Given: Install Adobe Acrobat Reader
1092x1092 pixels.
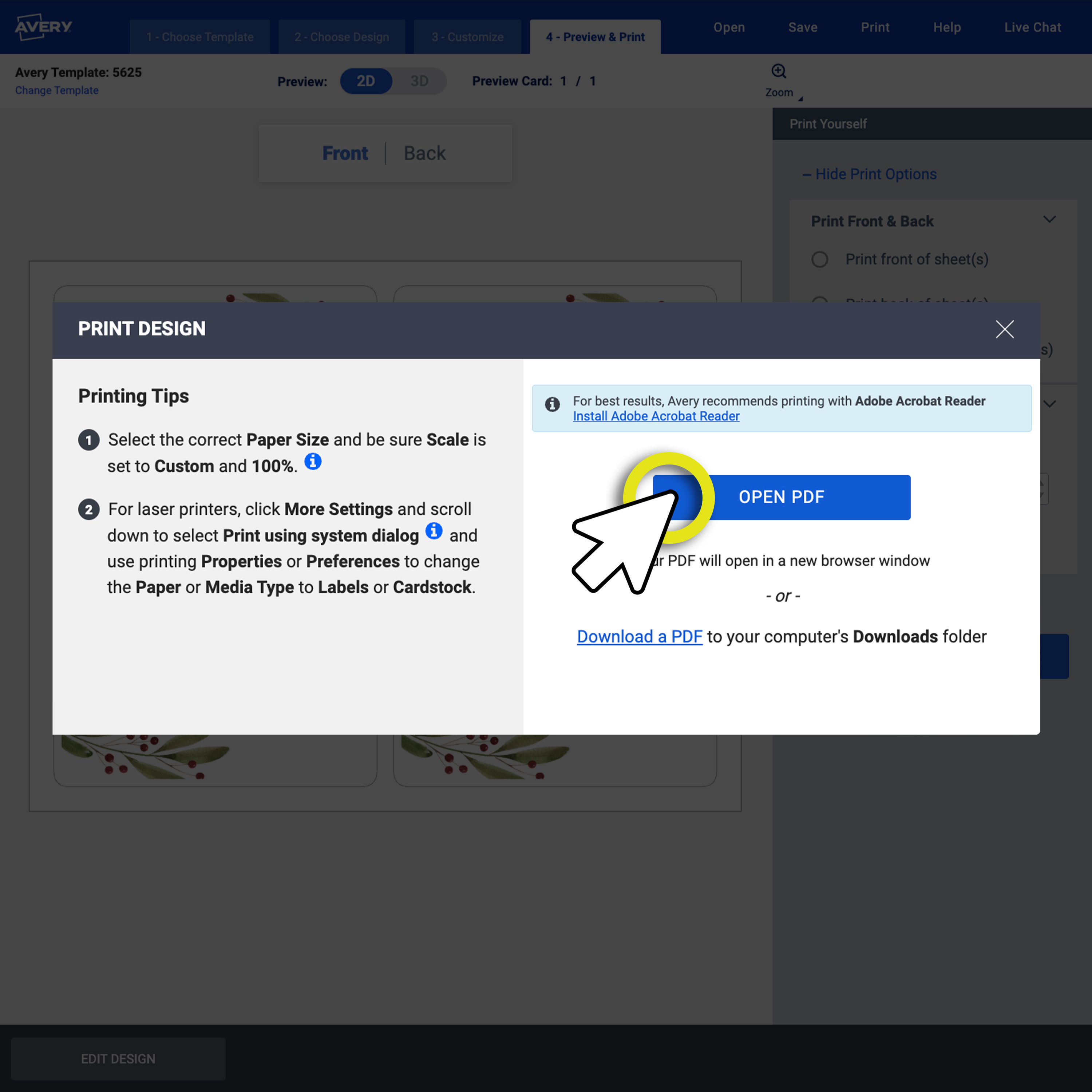Looking at the screenshot, I should [656, 416].
